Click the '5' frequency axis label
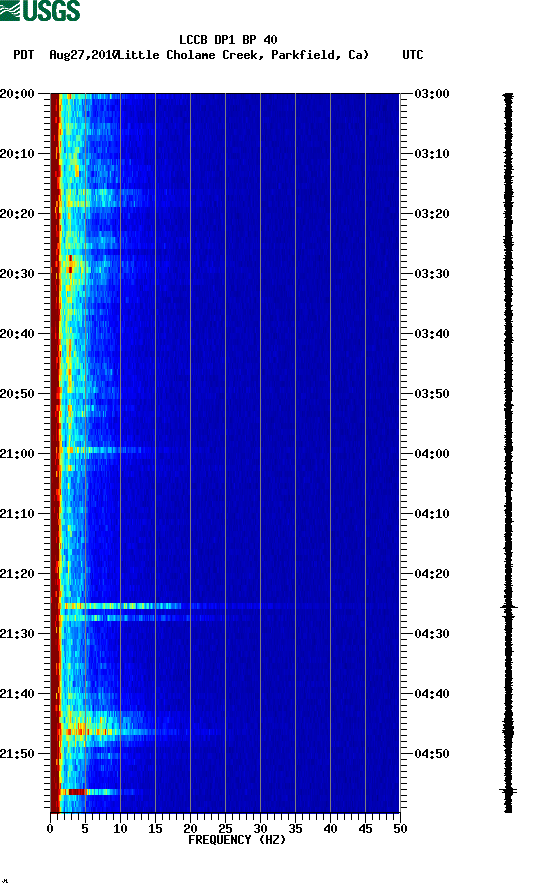Image resolution: width=552 pixels, height=892 pixels. pyautogui.click(x=85, y=829)
